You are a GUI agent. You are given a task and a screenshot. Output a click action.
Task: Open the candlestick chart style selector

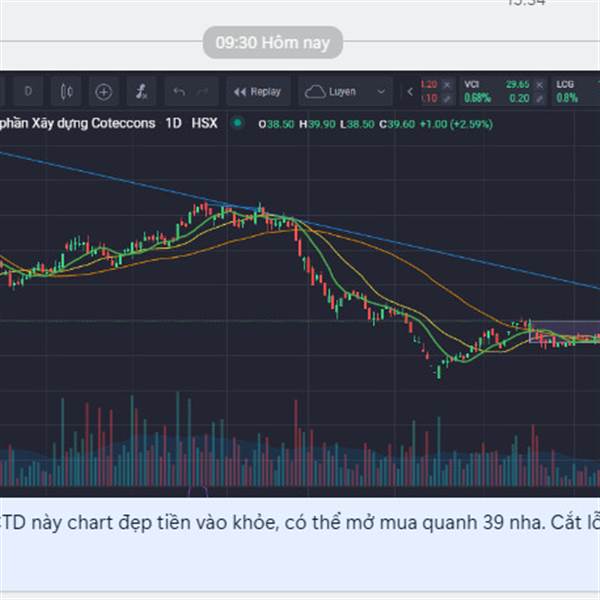pyautogui.click(x=66, y=91)
